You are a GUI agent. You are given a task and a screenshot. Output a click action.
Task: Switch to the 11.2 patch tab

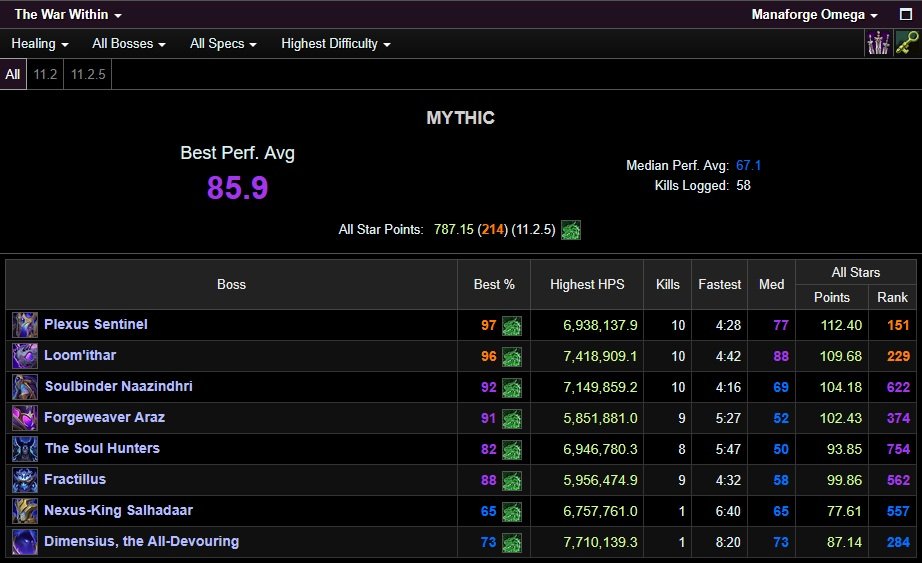click(x=45, y=74)
